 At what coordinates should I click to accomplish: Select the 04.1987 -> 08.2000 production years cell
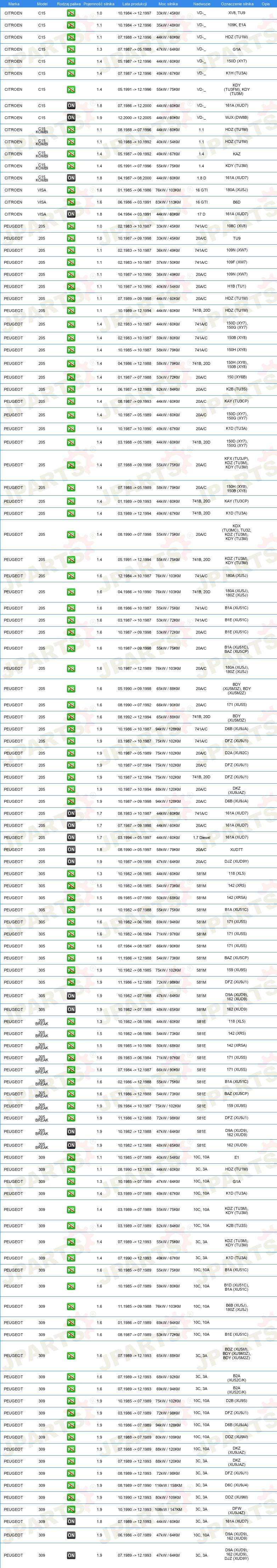134,178
